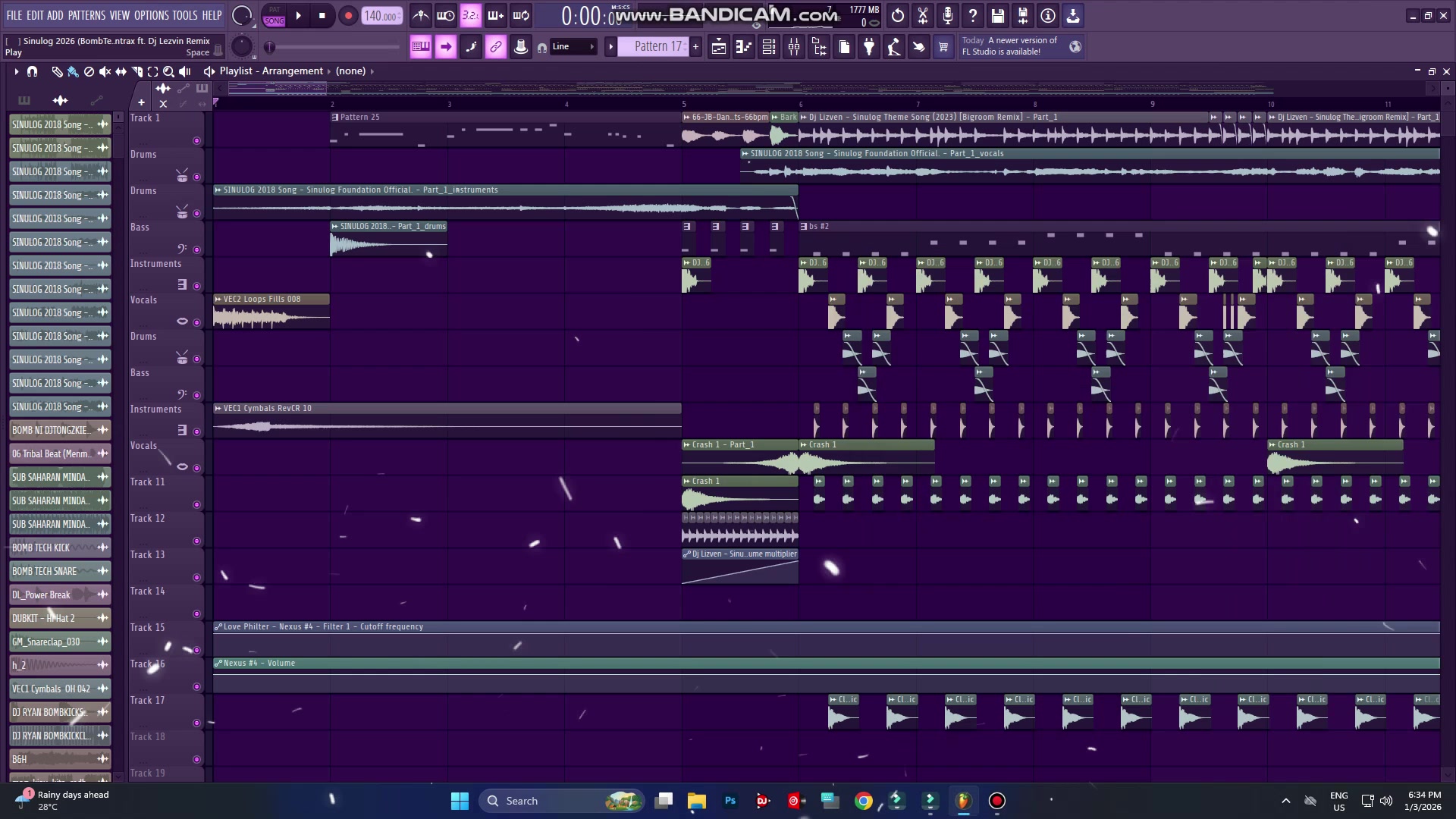Show hidden system tray icons chevron

click(x=1285, y=801)
